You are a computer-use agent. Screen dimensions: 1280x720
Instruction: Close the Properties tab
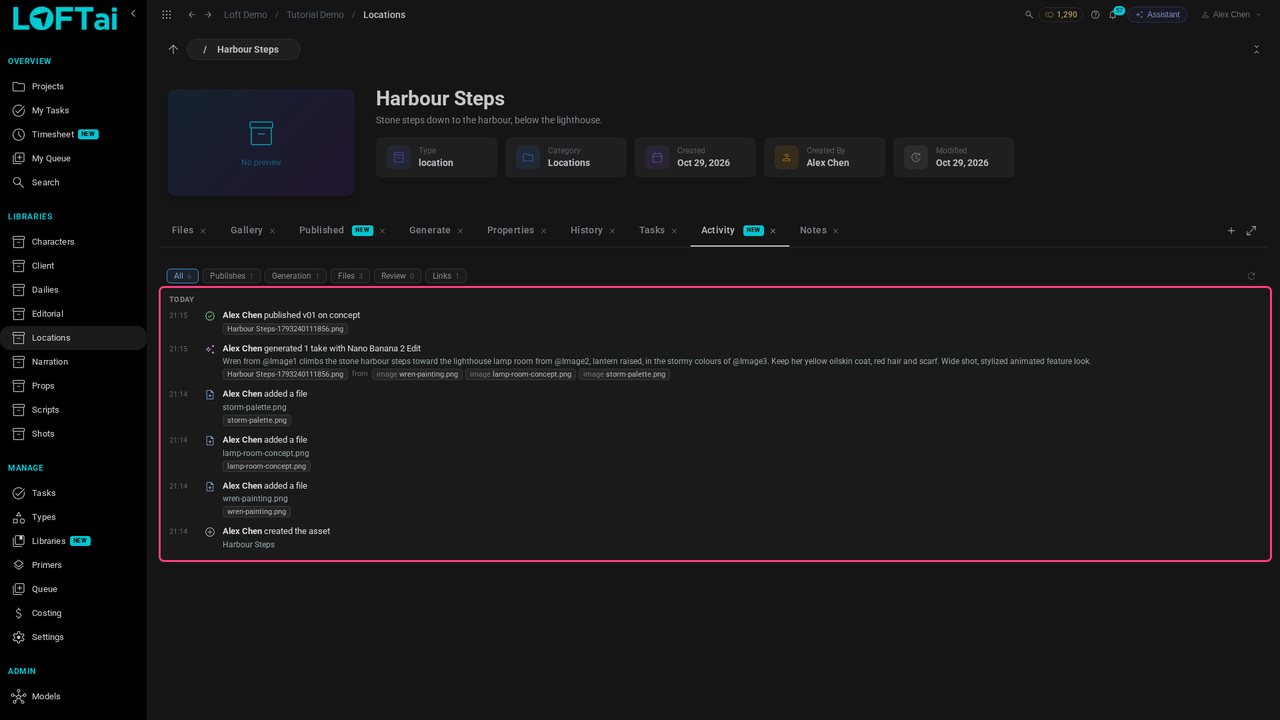pos(544,231)
